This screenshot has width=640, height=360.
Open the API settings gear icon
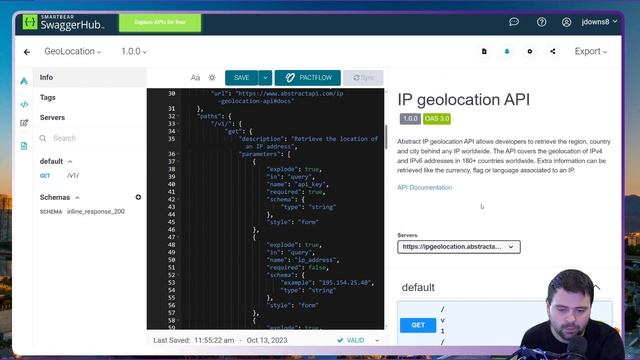(530, 51)
